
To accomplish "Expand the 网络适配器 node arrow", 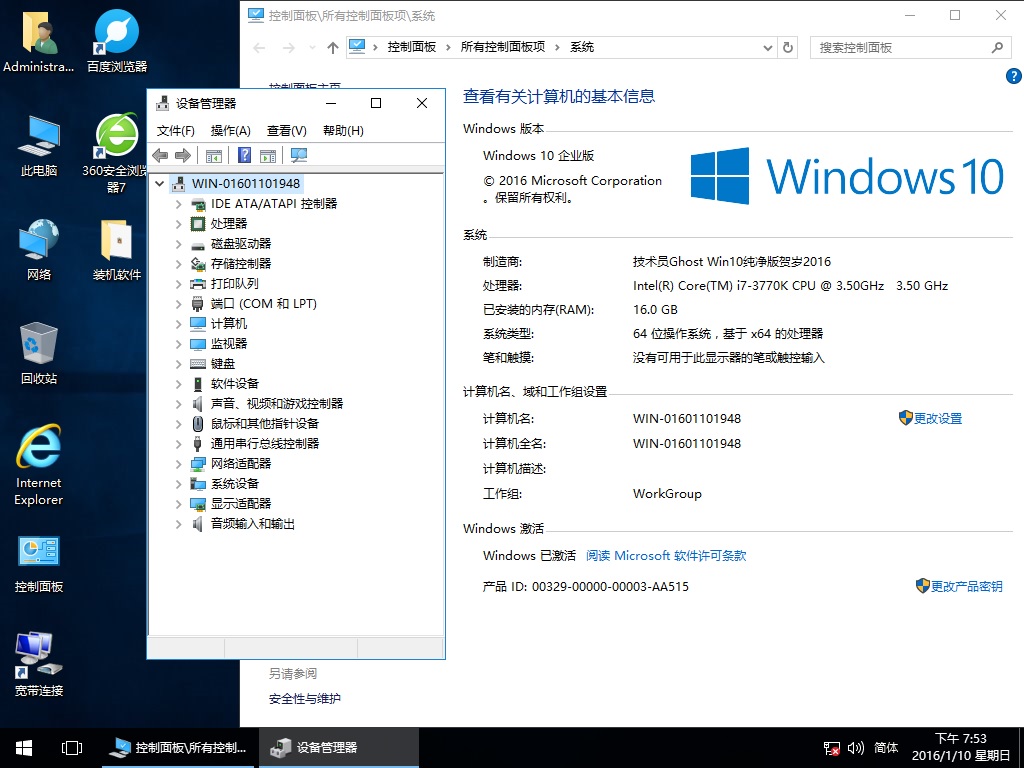I will point(178,464).
